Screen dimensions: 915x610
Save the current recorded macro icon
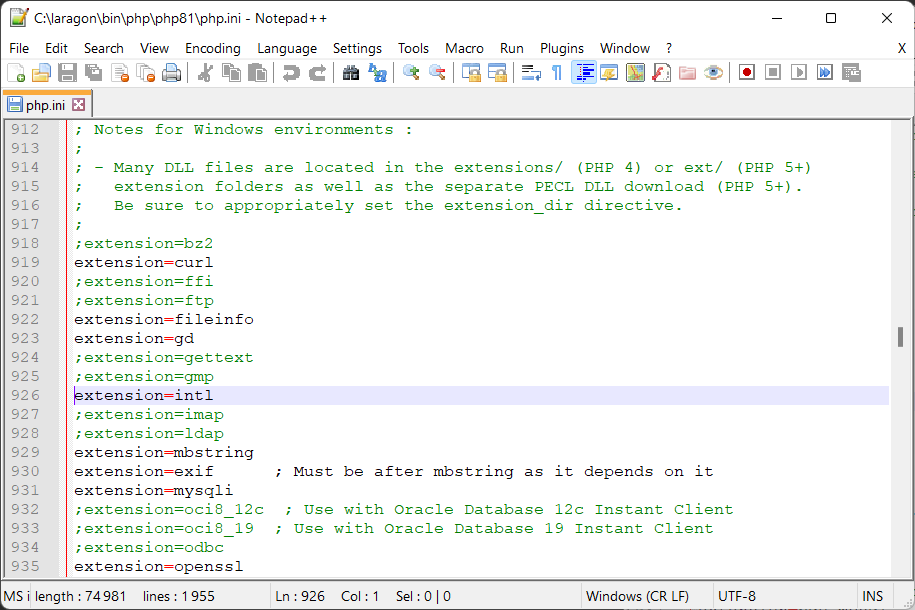click(x=851, y=73)
